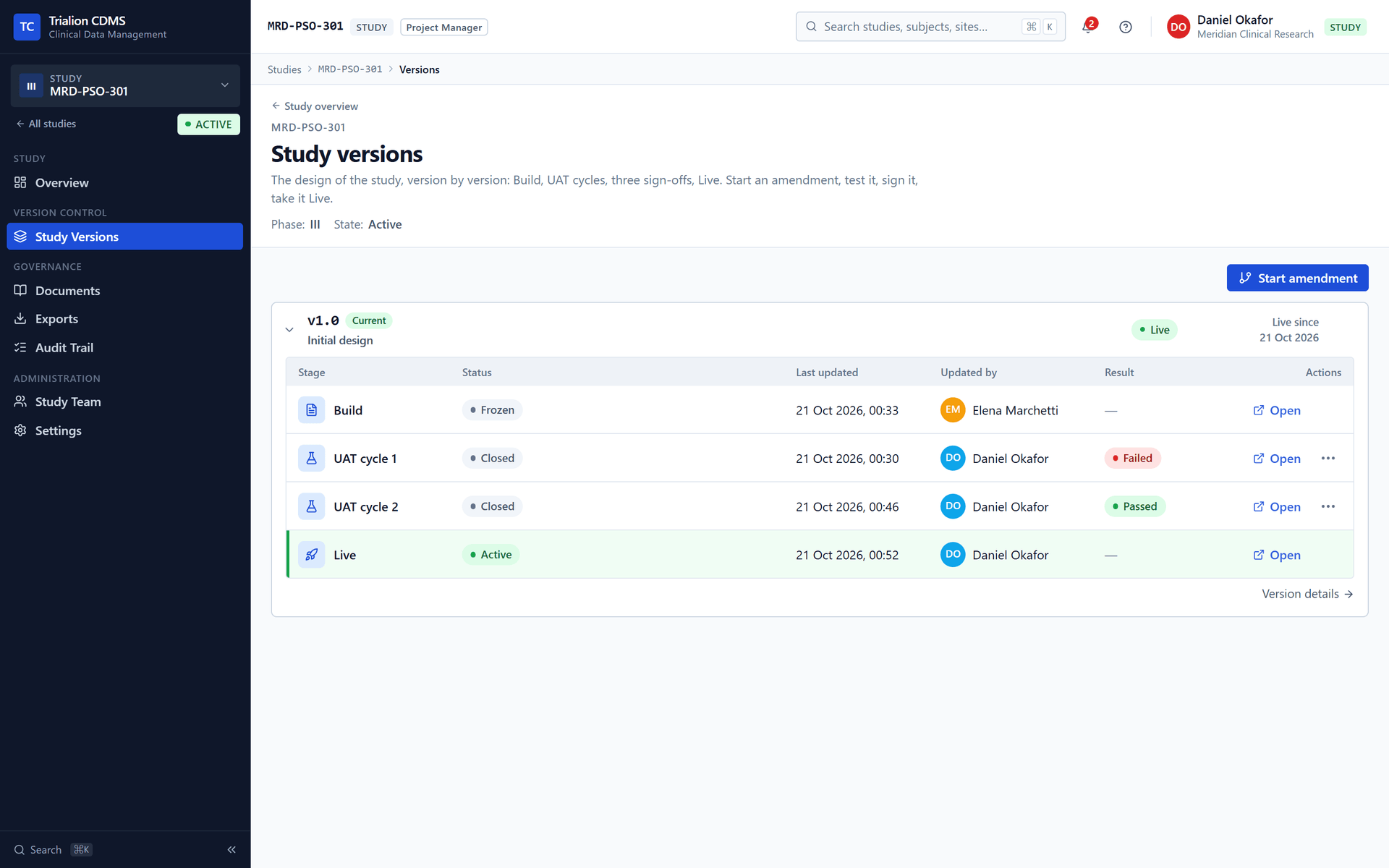The image size is (1389, 868).
Task: Open more actions for UAT cycle 1
Action: point(1328,459)
